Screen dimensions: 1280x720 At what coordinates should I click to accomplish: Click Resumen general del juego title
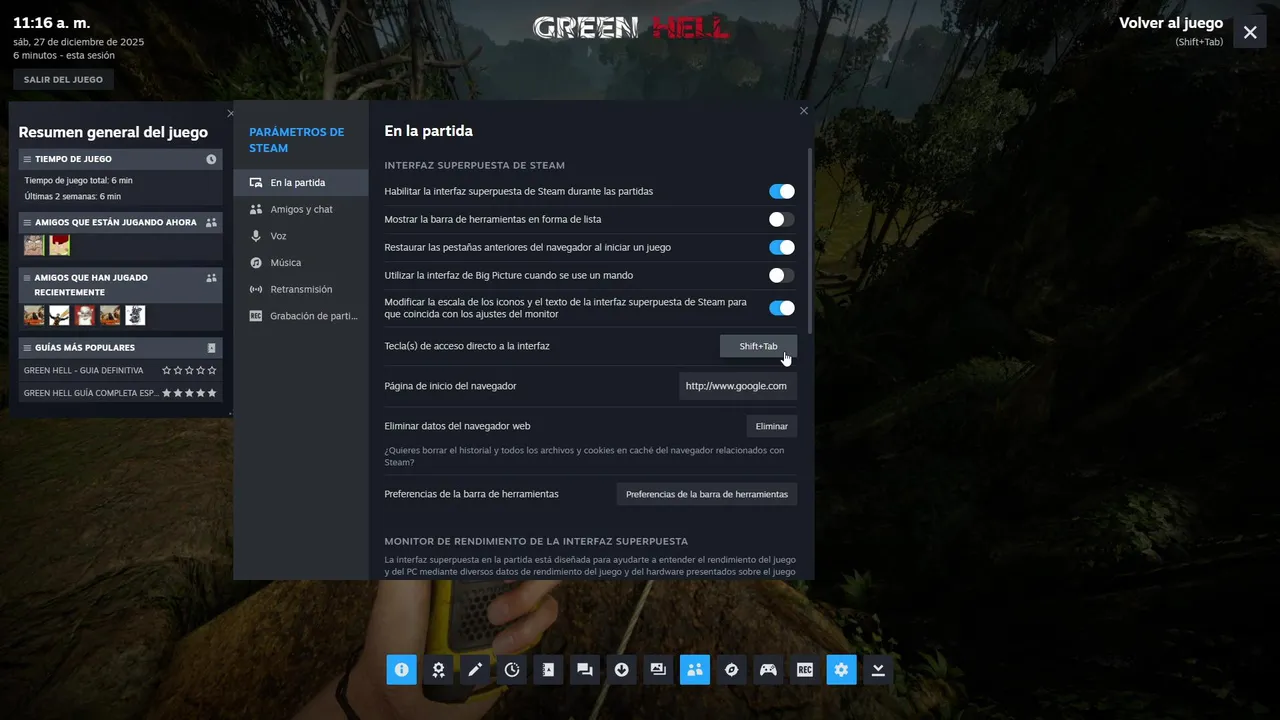113,132
